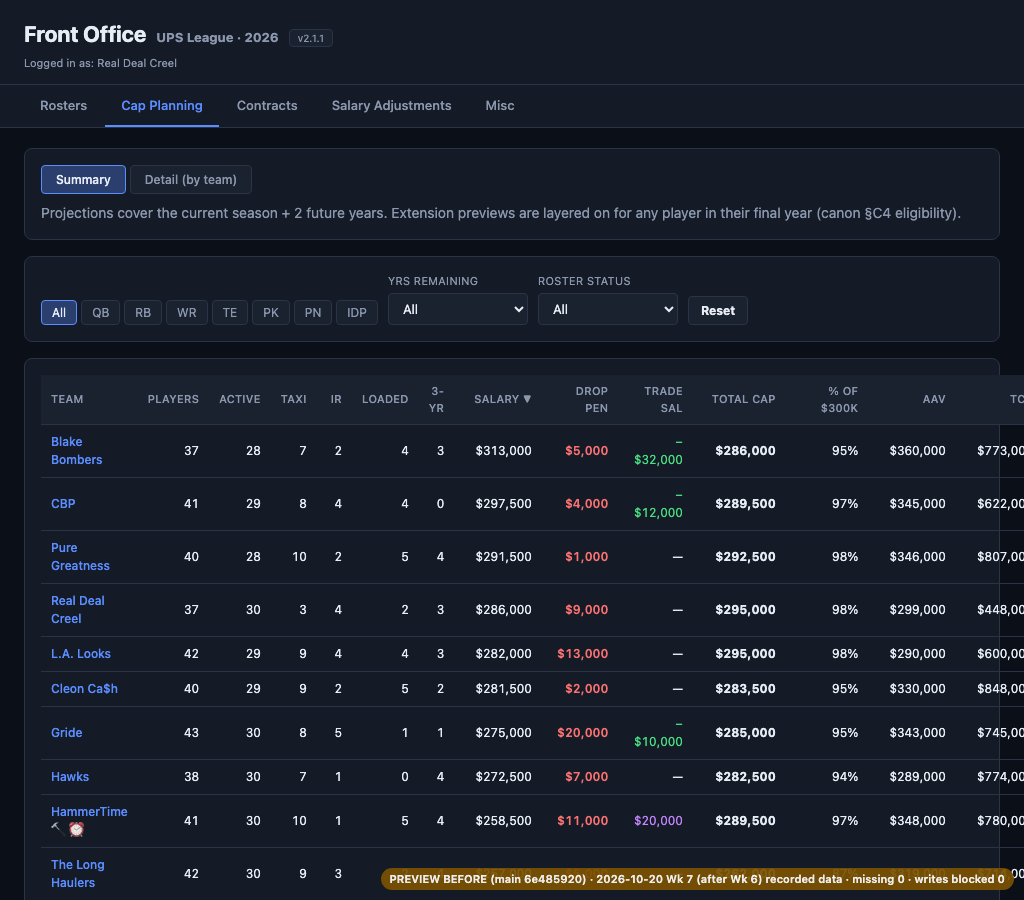The height and width of the screenshot is (900, 1024).
Task: Filter positions by PN
Action: click(313, 312)
